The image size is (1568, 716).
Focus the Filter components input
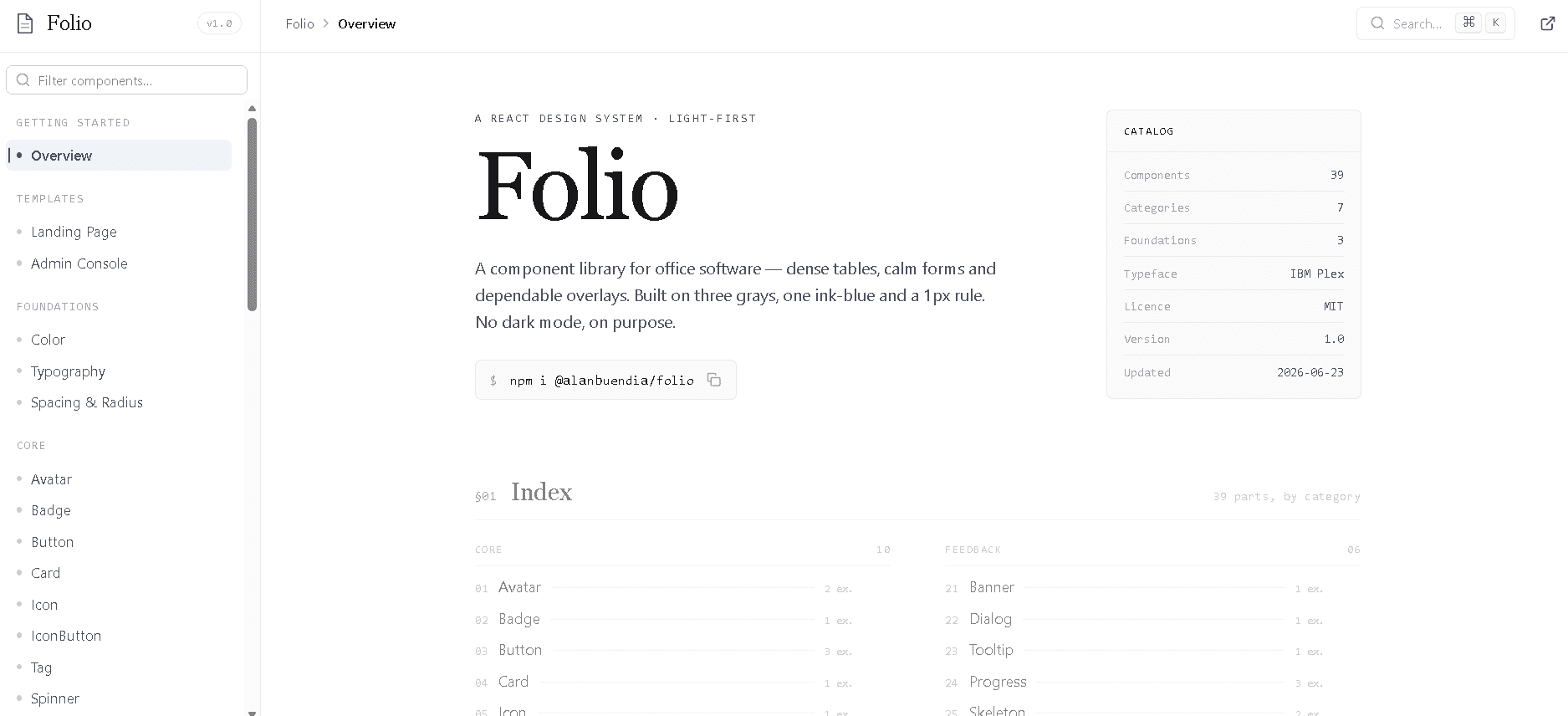coord(126,80)
